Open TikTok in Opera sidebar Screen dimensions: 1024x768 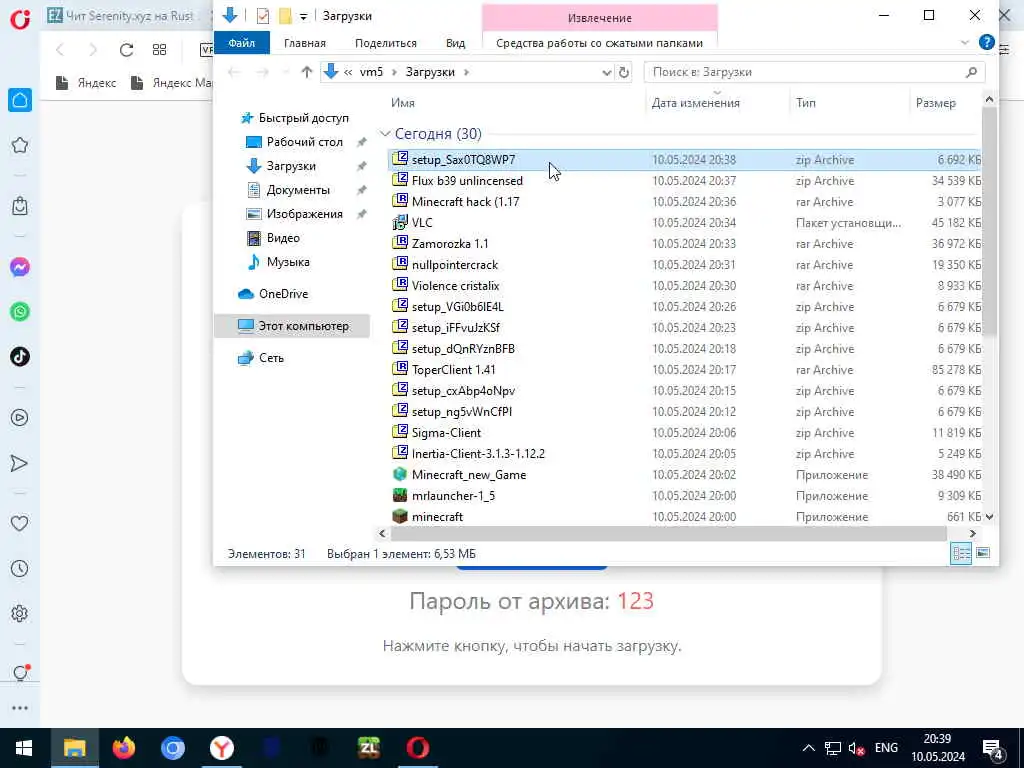point(20,357)
